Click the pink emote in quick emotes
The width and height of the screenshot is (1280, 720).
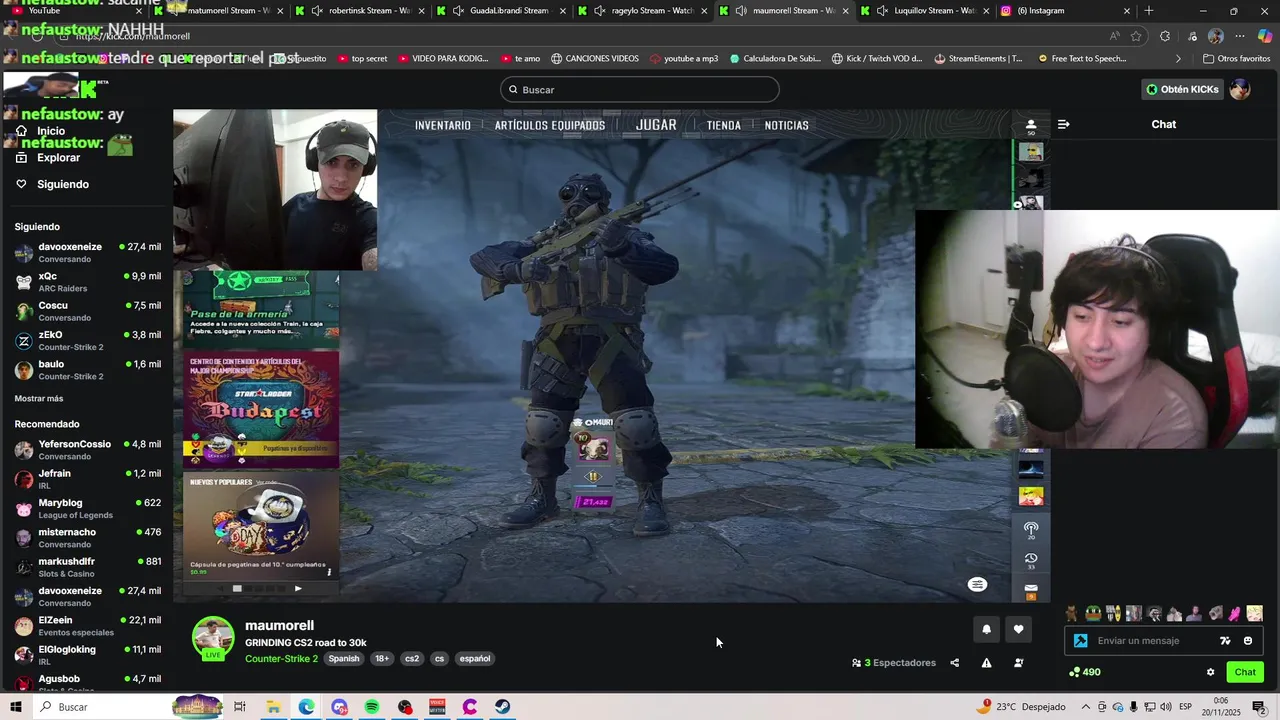(1235, 614)
